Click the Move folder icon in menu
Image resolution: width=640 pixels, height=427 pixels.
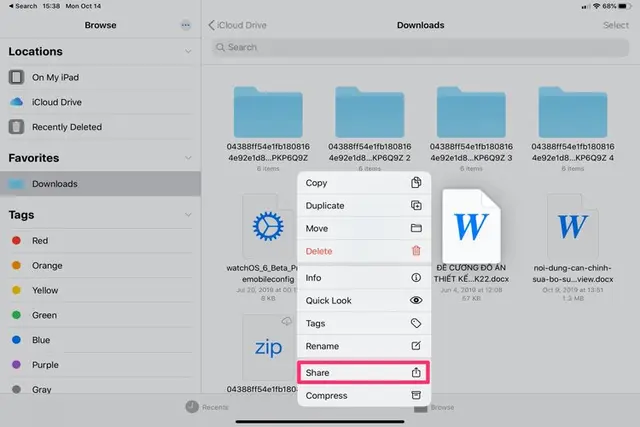(x=416, y=228)
